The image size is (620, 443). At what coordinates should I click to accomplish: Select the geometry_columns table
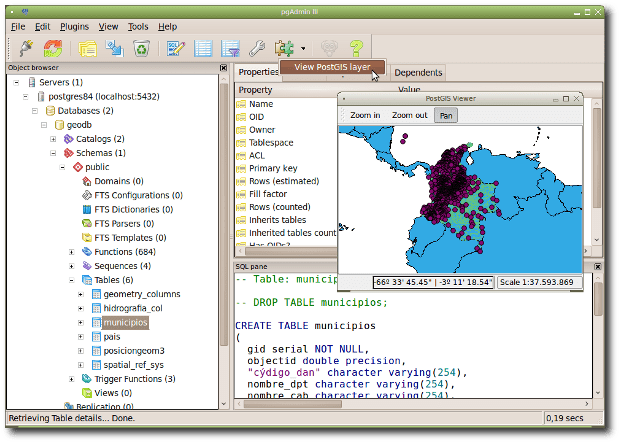[142, 294]
